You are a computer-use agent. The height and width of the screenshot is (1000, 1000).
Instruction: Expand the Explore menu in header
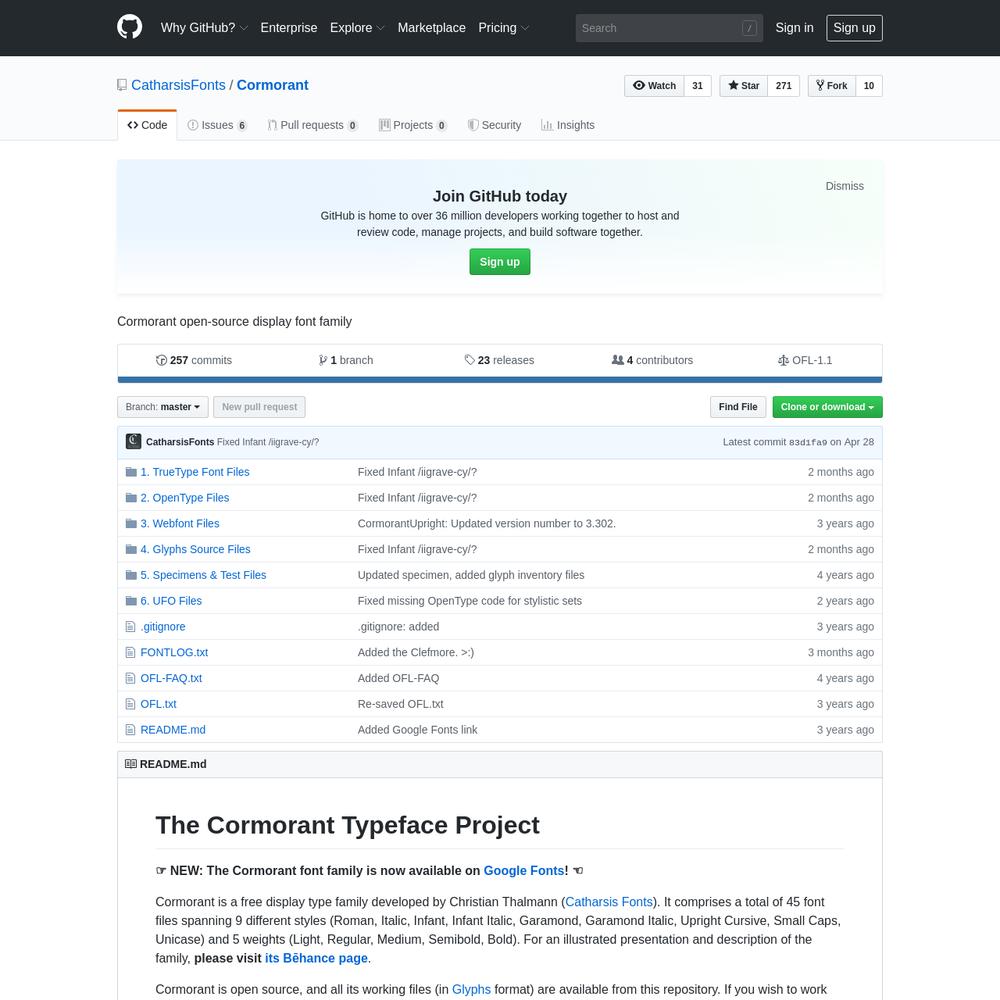[x=357, y=27]
